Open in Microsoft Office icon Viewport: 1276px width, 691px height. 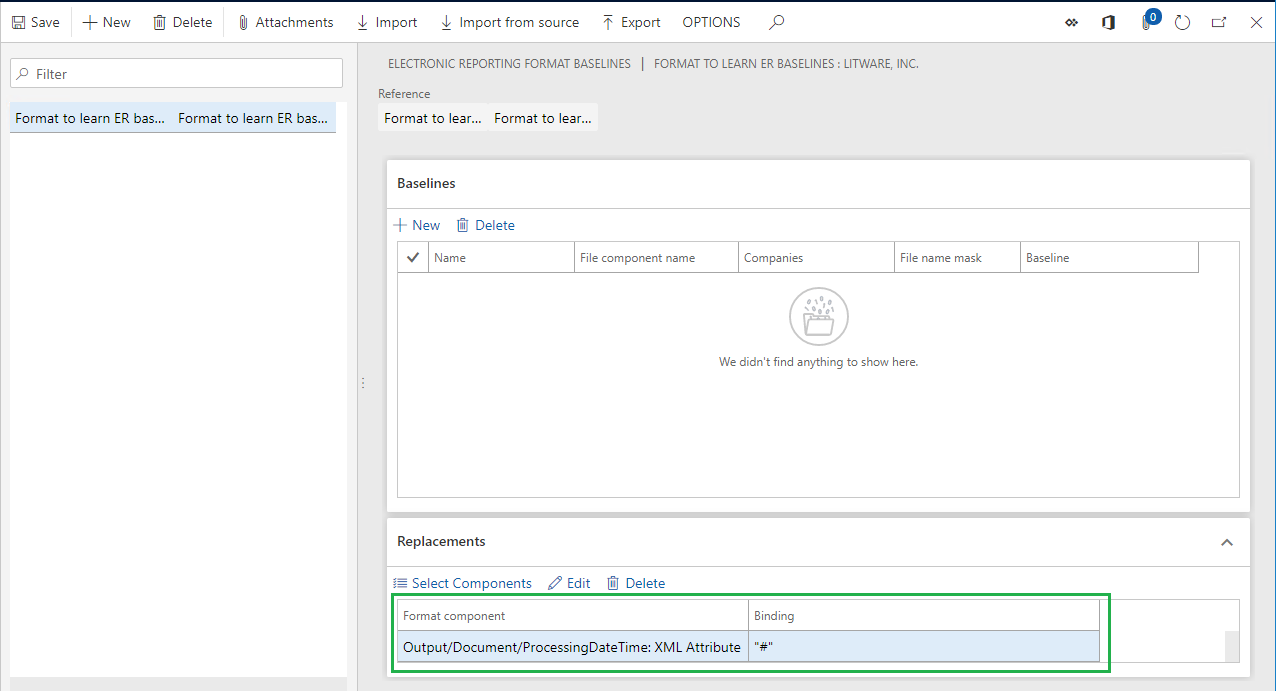1108,22
